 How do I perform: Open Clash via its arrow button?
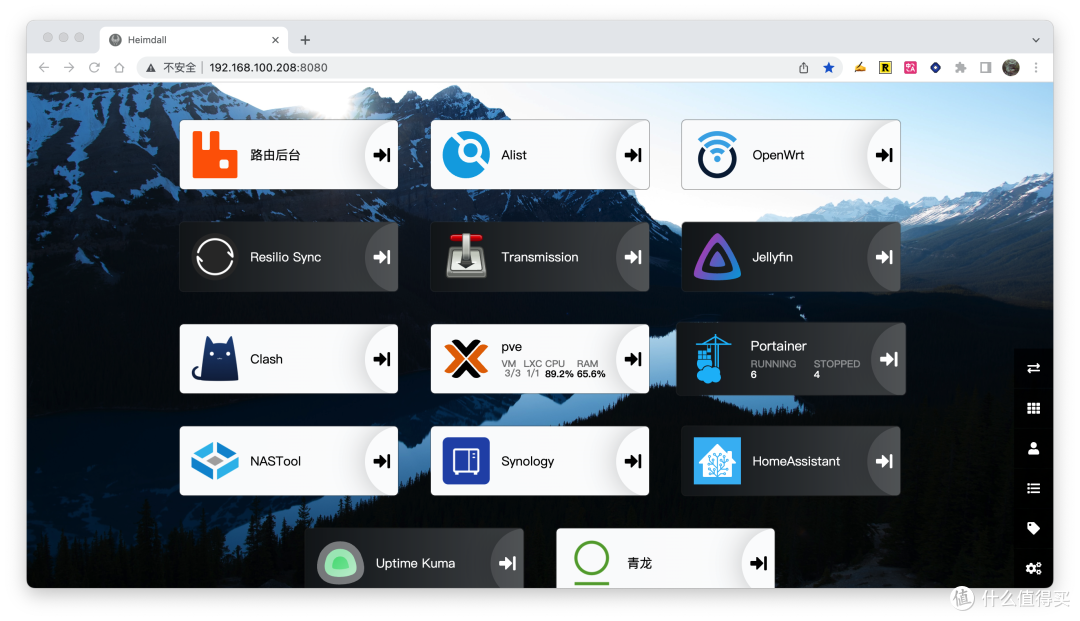382,359
